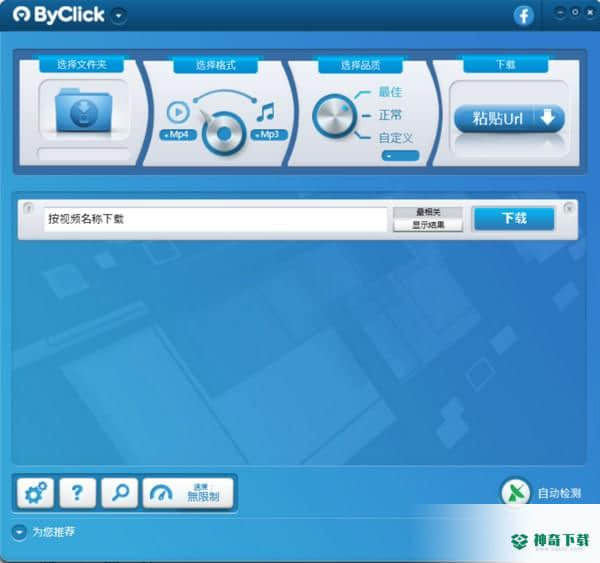Open help with the question mark icon
This screenshot has width=600, height=563.
[x=77, y=493]
